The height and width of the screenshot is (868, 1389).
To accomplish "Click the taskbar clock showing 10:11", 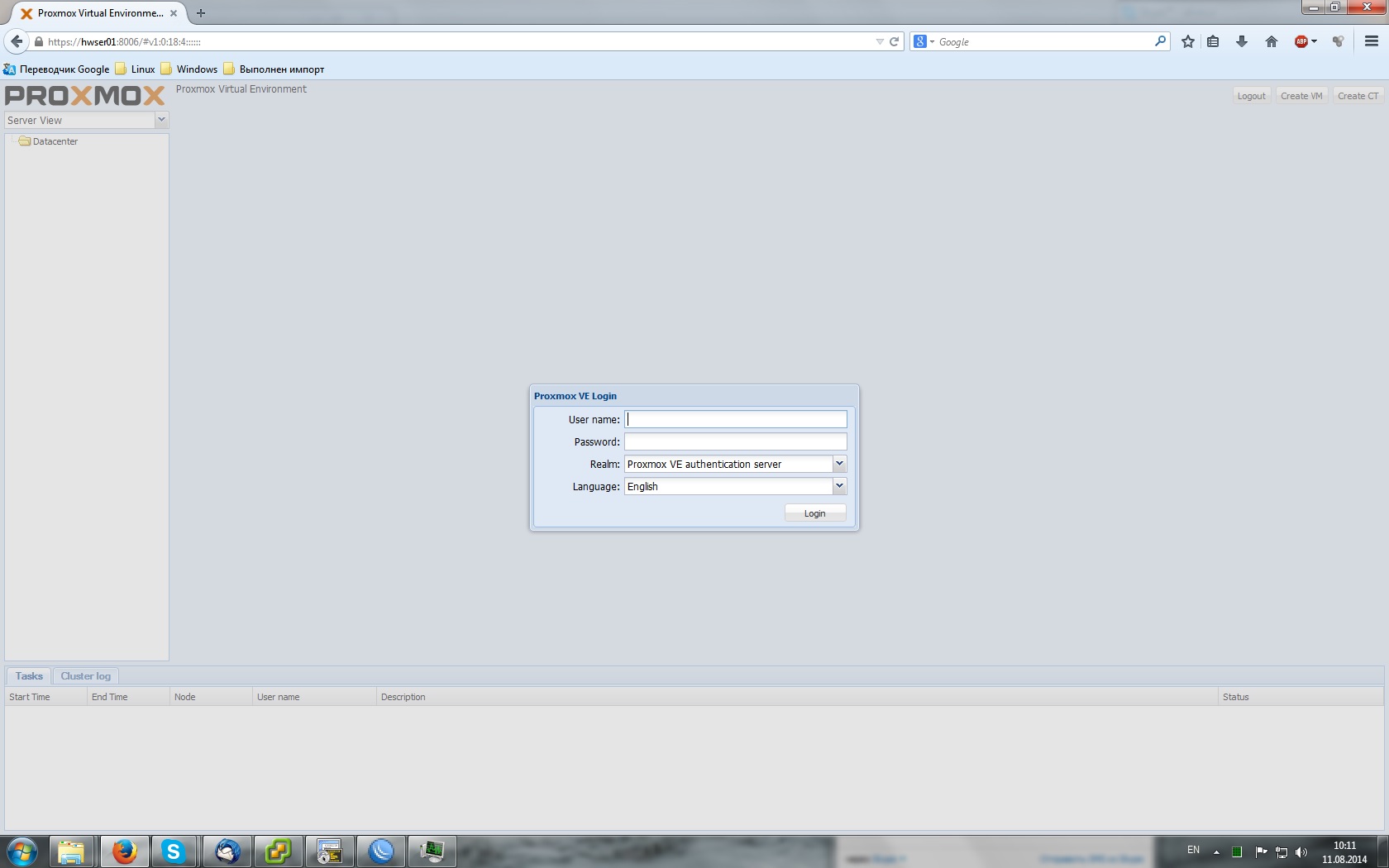I will click(x=1344, y=852).
